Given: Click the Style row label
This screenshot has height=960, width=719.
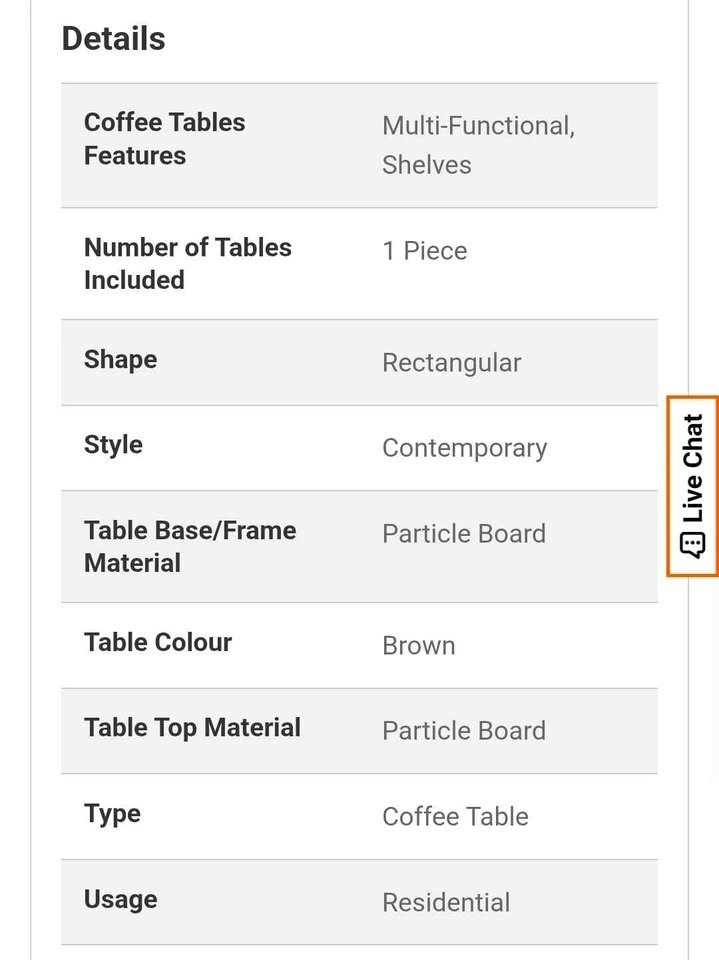Looking at the screenshot, I should click(113, 445).
